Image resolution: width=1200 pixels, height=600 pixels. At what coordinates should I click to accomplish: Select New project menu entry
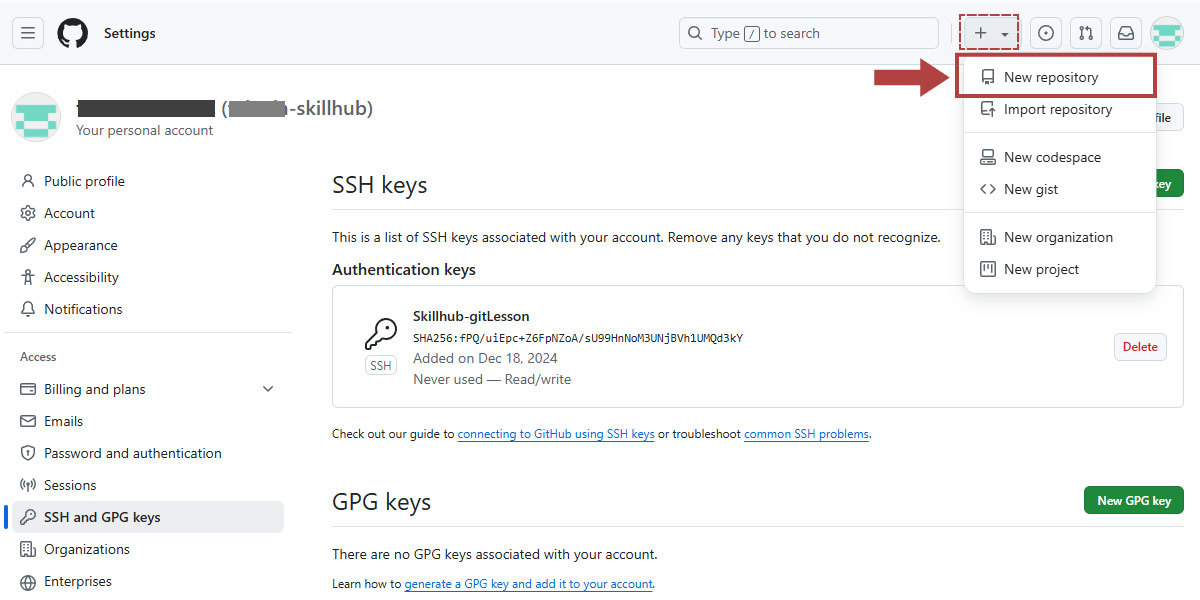(x=1059, y=269)
